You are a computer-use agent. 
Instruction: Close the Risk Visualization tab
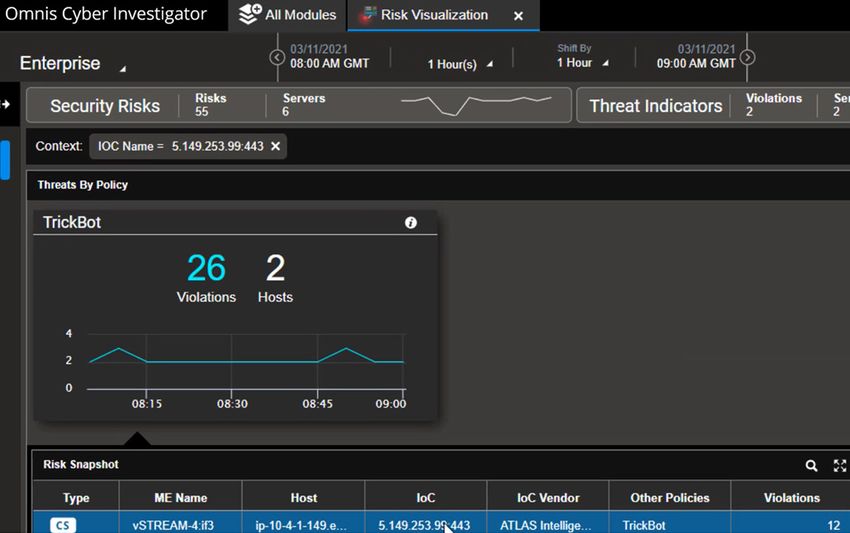[518, 16]
